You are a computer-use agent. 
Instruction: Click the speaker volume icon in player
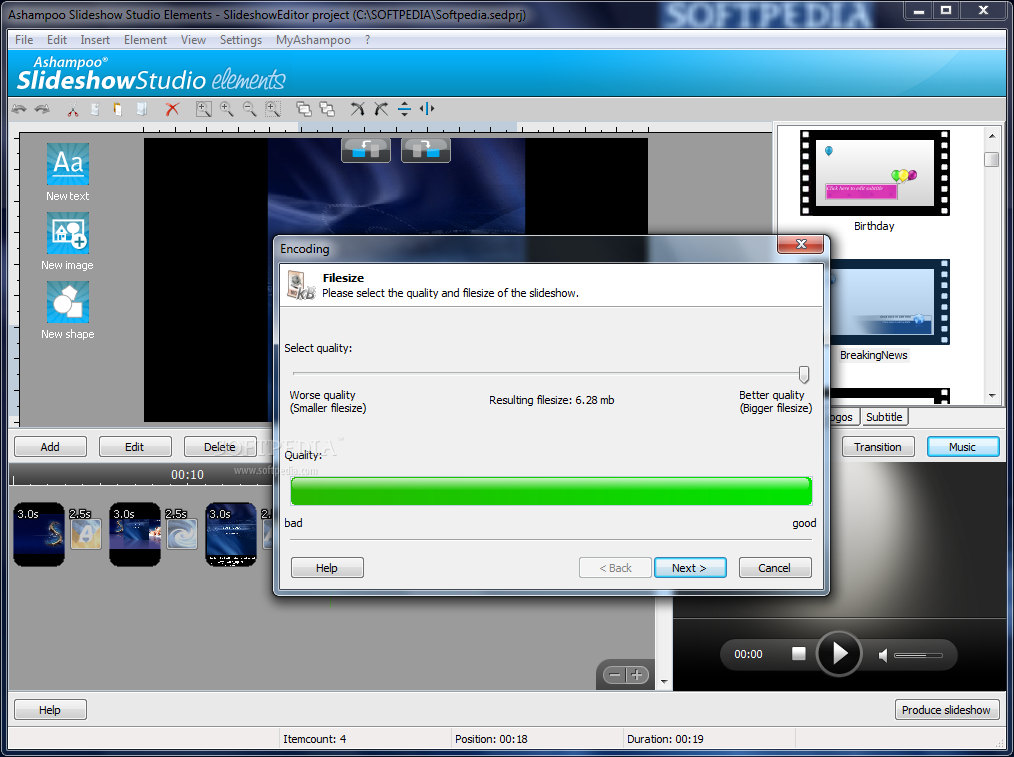tap(883, 656)
